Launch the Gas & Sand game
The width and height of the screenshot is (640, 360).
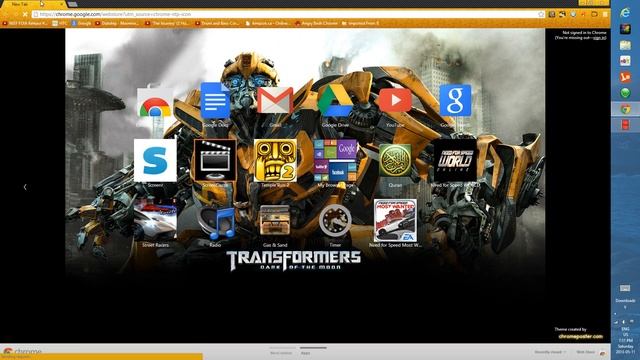275,220
